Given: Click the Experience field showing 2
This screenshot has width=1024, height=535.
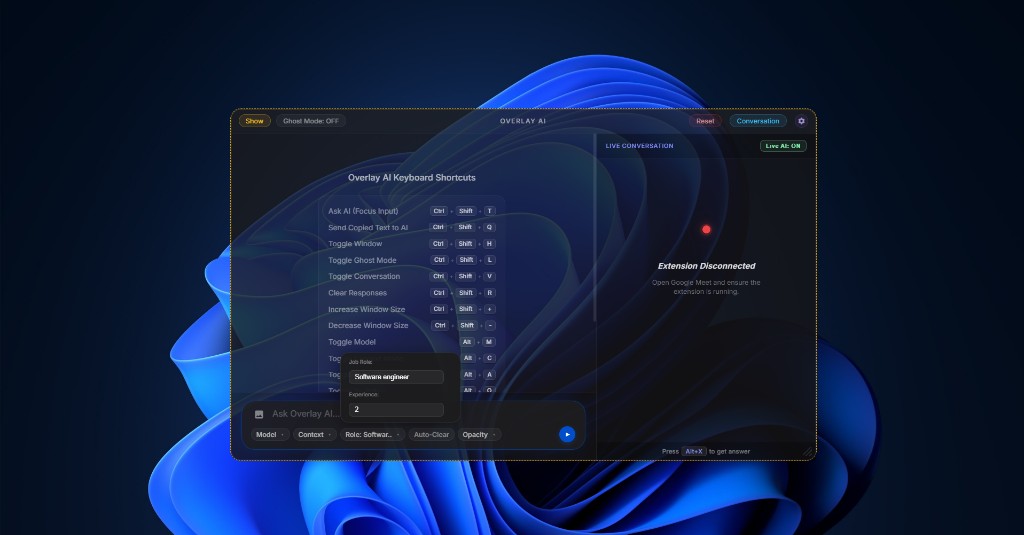Looking at the screenshot, I should [396, 410].
